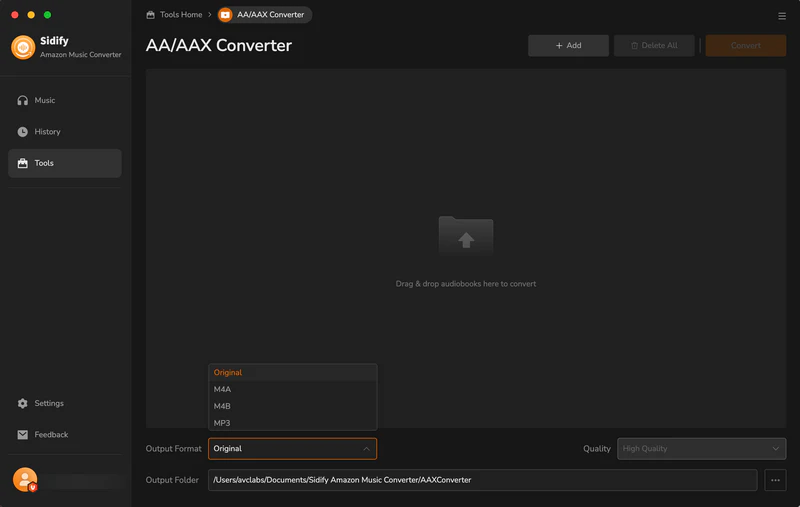Open History via the clock icon
This screenshot has height=507, width=800.
[22, 132]
